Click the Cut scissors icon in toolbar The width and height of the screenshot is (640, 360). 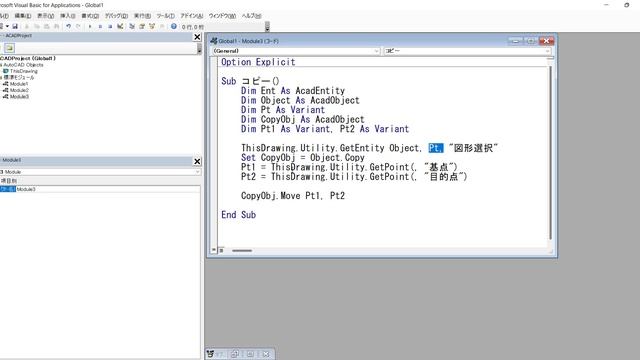pyautogui.click(x=27, y=27)
